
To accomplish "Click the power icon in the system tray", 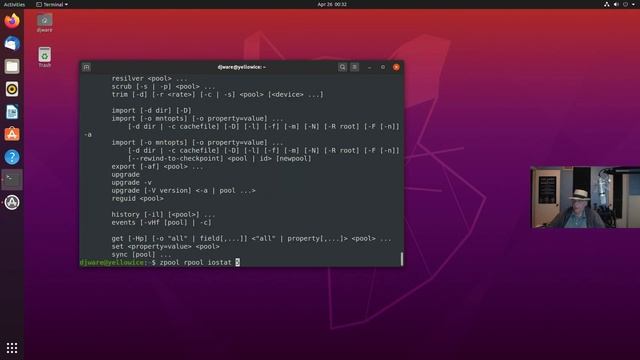I will (625, 4).
